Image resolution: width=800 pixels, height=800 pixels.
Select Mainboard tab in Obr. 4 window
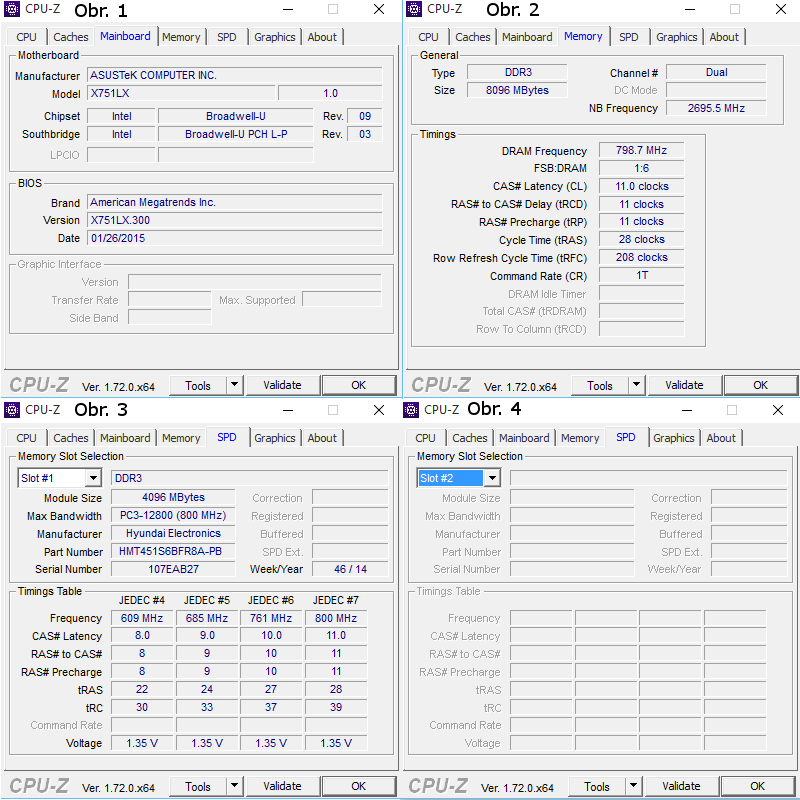pos(524,438)
